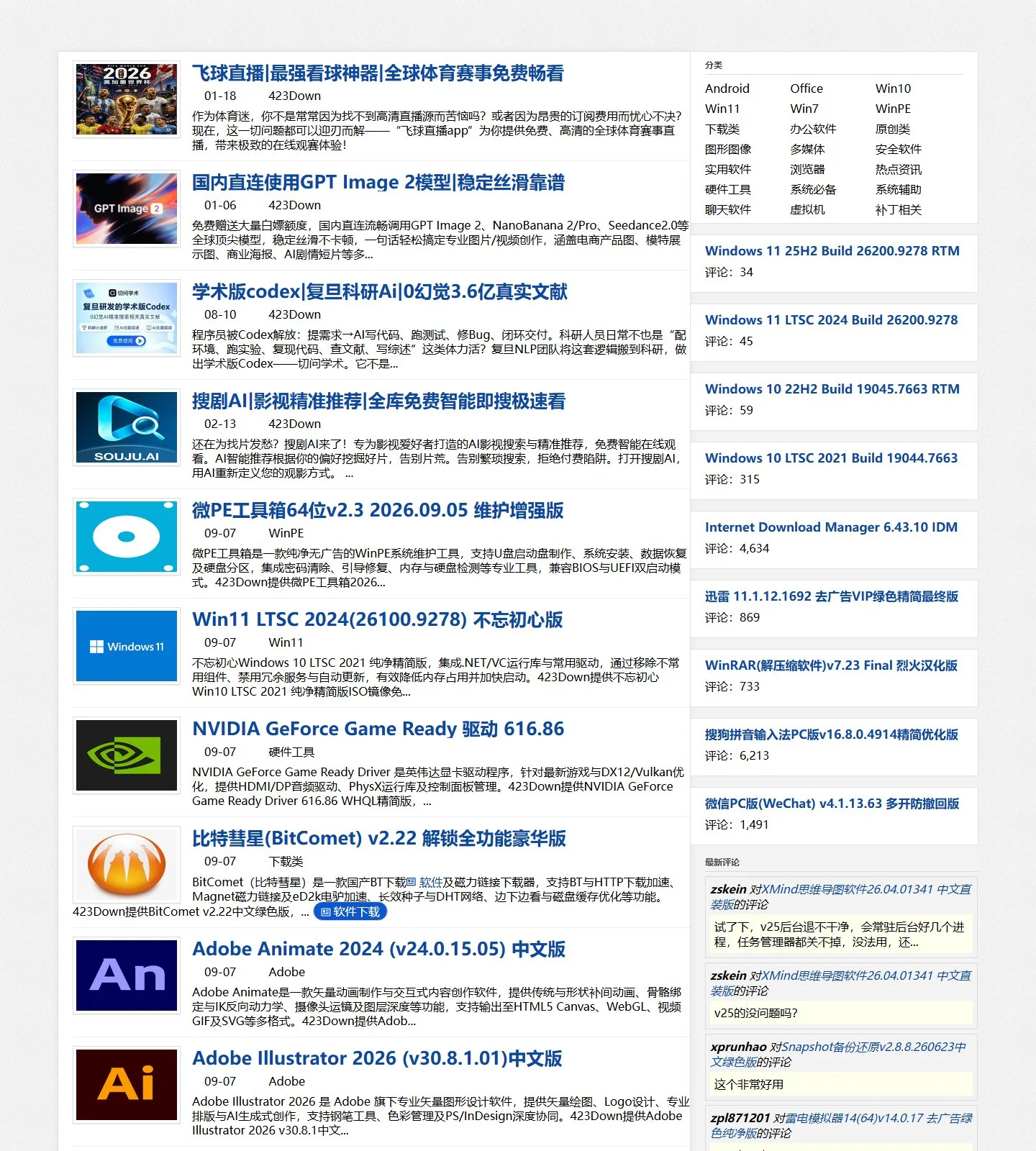
Task: Open 比特彗星(BitComet) v2.22 title link
Action: (x=379, y=839)
